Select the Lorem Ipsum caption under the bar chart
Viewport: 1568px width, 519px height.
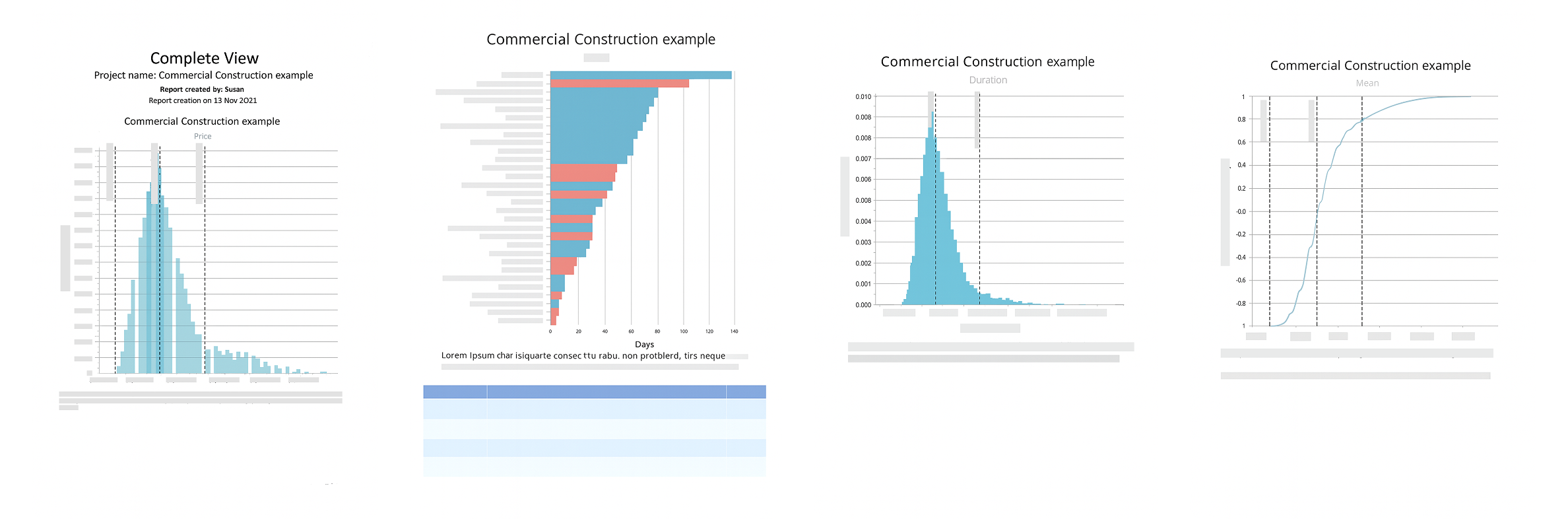[x=583, y=355]
